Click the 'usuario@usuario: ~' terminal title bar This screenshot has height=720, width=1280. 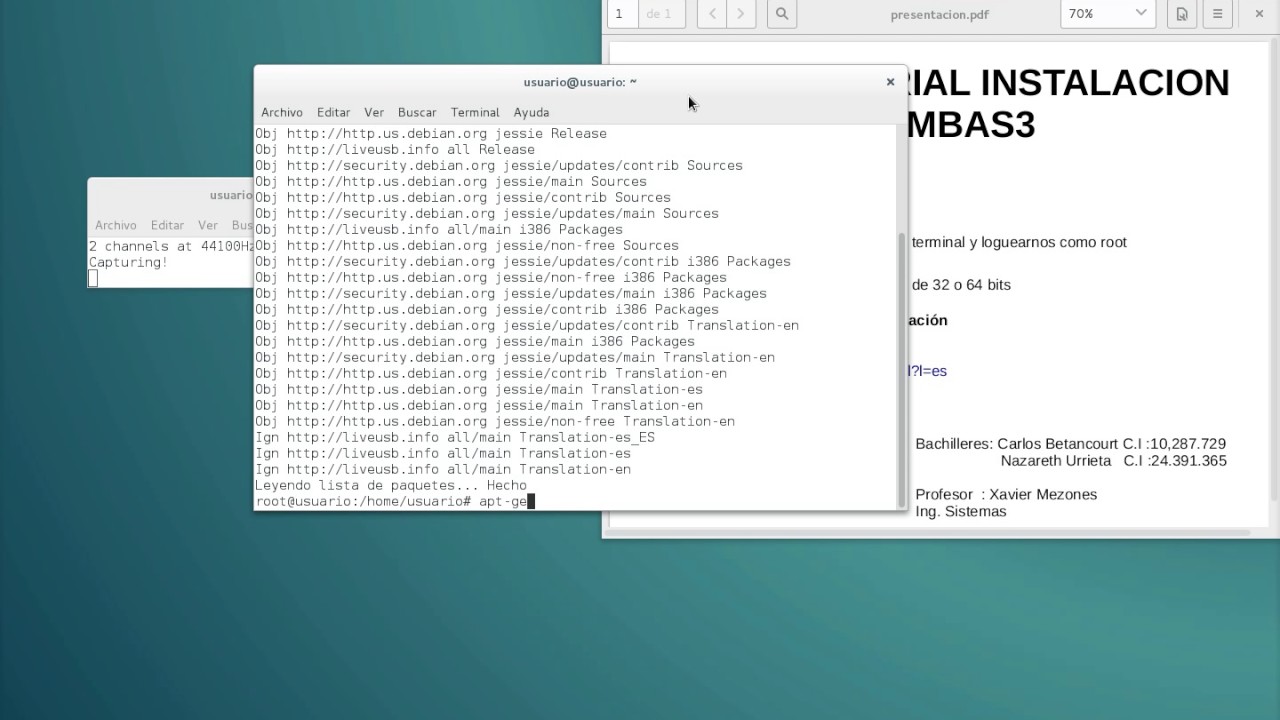(x=580, y=82)
